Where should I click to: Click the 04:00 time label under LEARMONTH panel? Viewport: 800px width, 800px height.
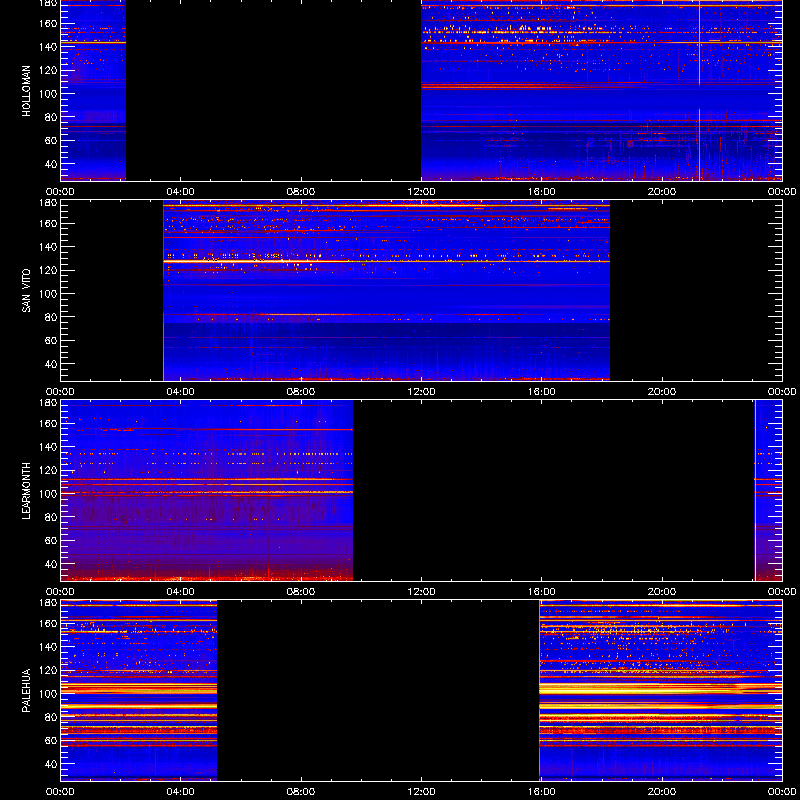(x=181, y=592)
